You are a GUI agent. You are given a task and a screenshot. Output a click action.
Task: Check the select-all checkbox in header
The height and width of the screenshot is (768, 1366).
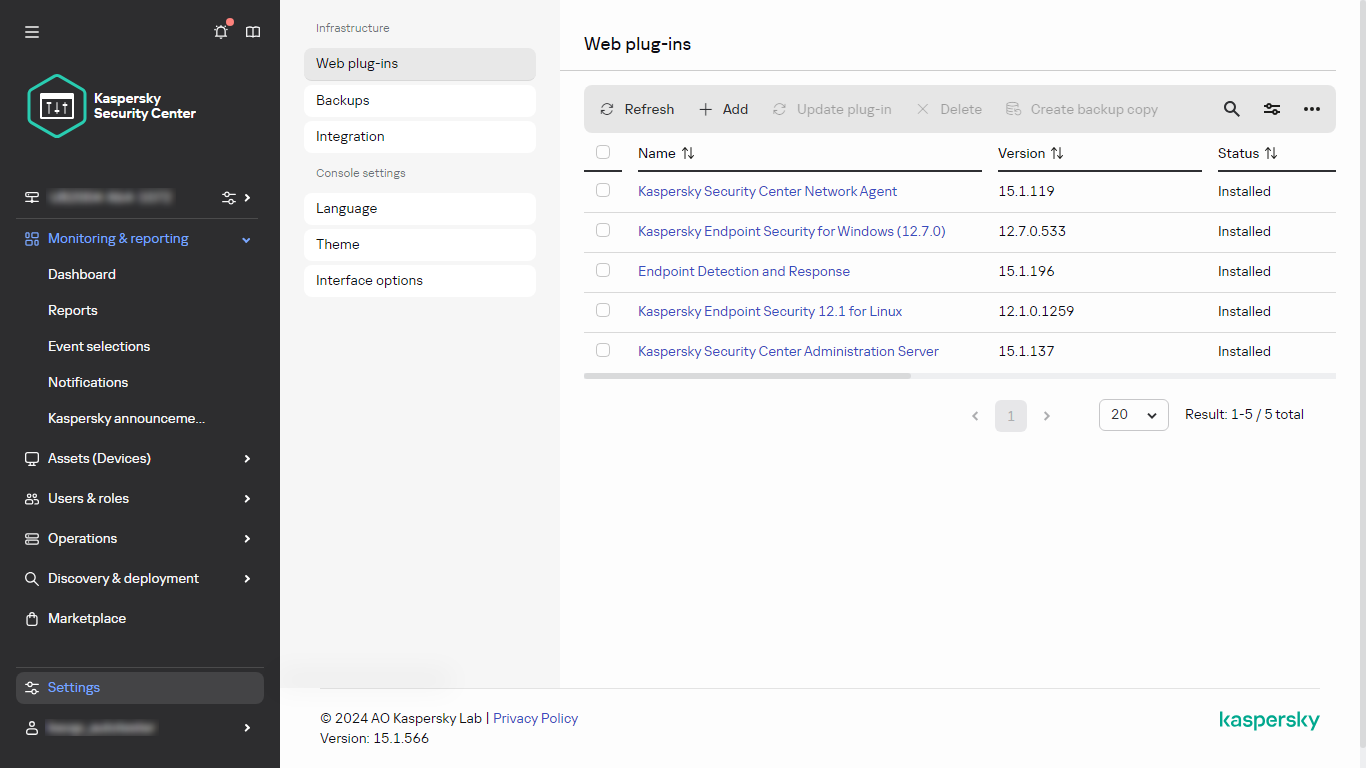click(603, 152)
